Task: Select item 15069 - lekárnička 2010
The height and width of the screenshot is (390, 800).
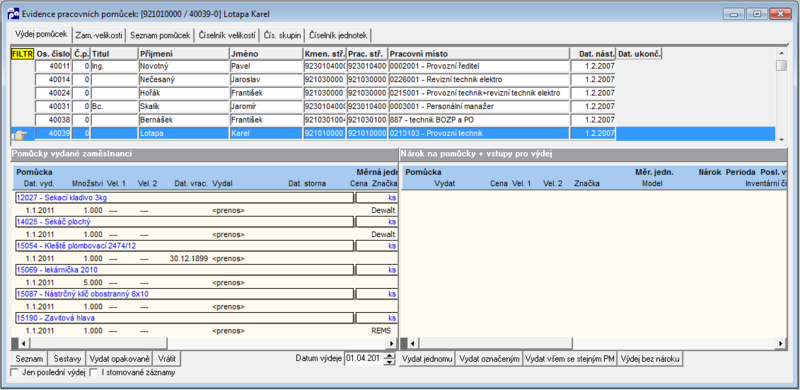Action: [x=184, y=270]
